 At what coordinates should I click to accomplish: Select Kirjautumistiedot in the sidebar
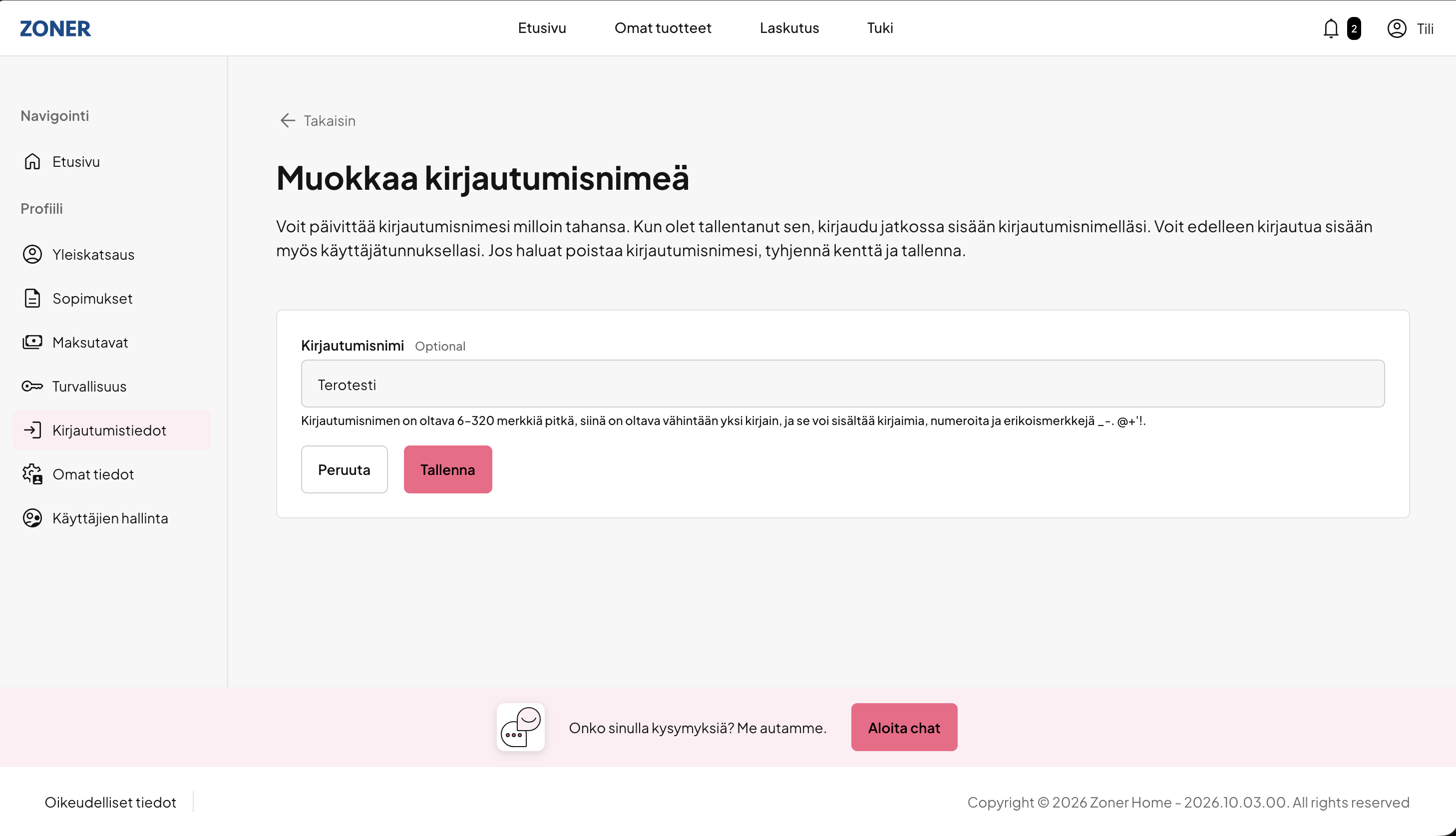112,430
